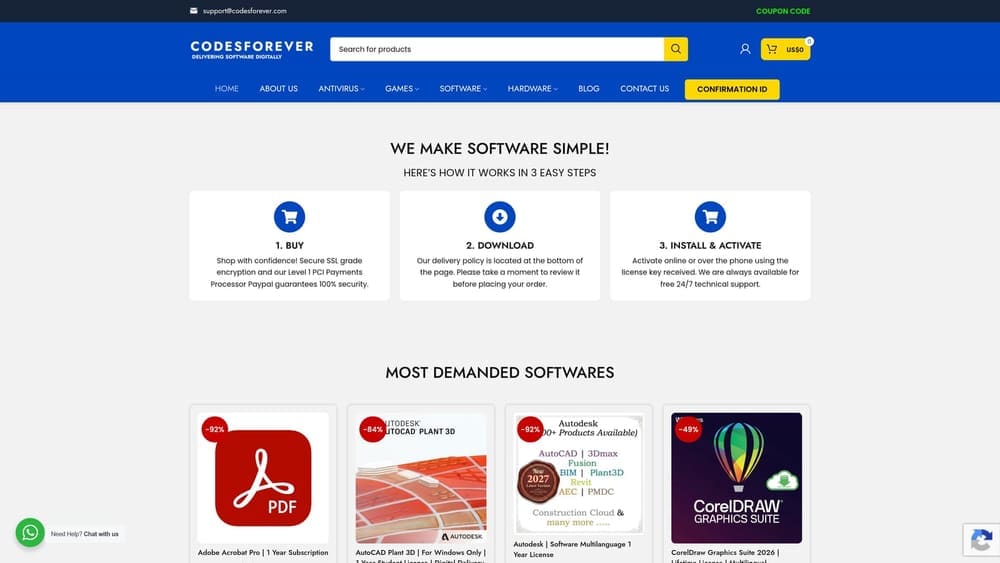Image resolution: width=1000 pixels, height=563 pixels.
Task: Expand the ANTIVIRUS dropdown menu
Action: [341, 89]
